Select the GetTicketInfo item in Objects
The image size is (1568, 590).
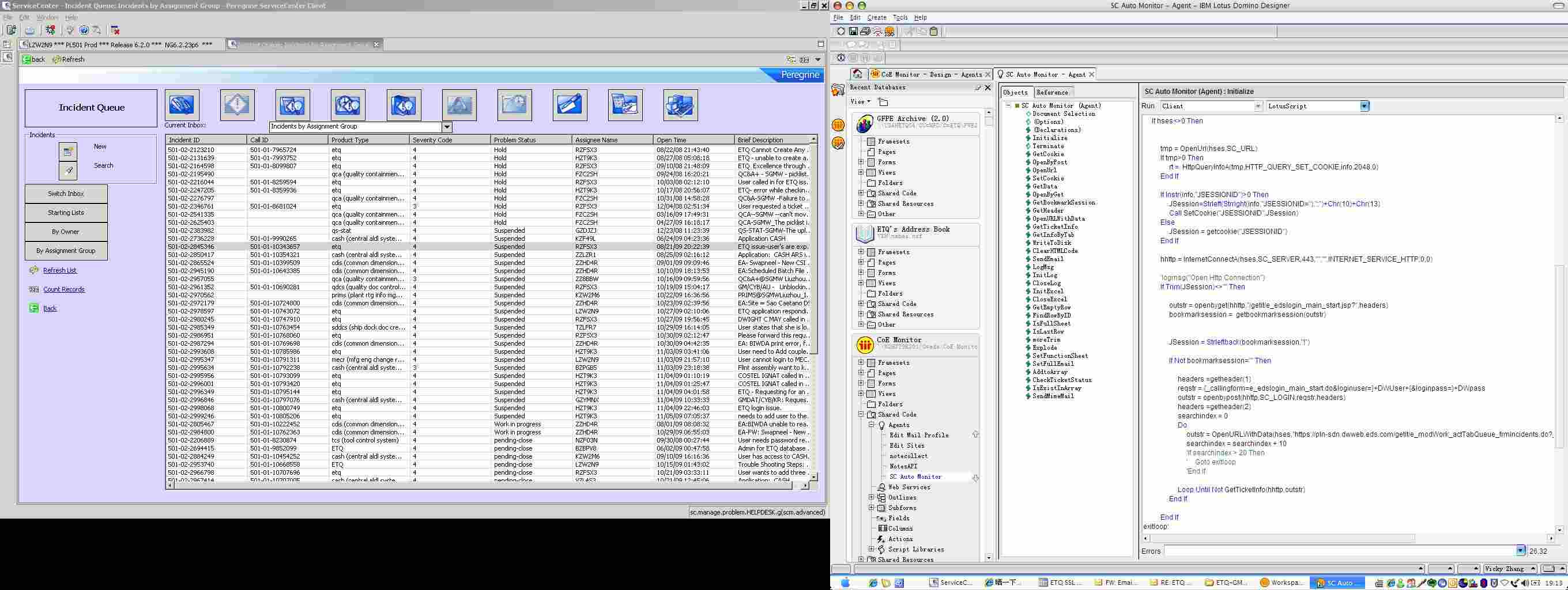[x=1055, y=227]
